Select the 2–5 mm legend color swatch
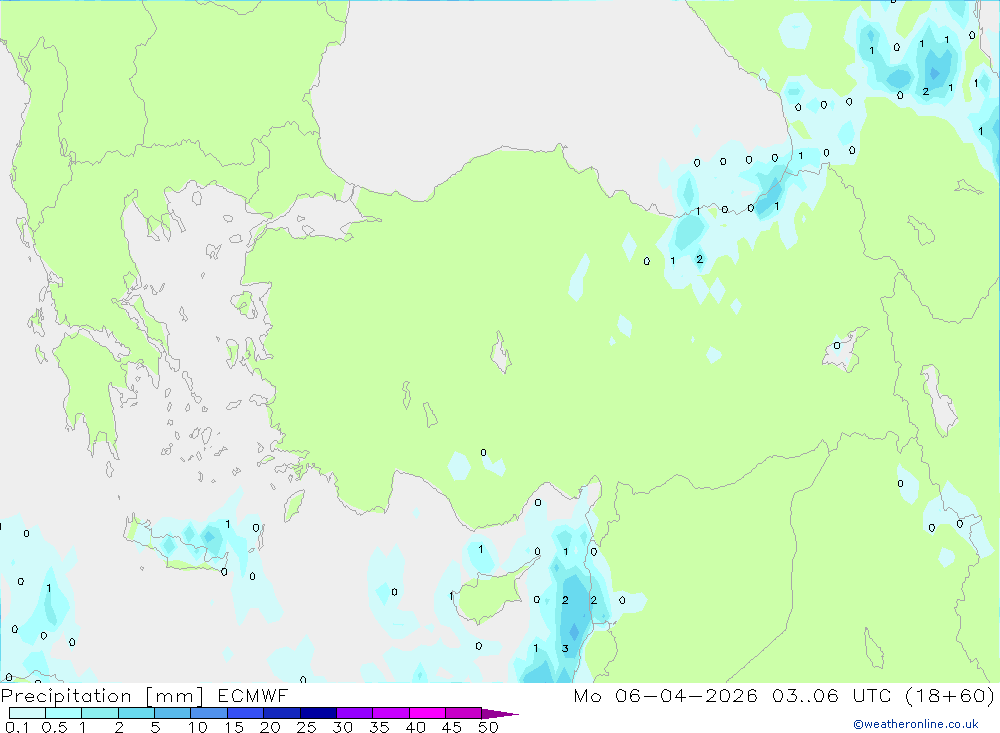Viewport: 1000px width, 733px height. tap(136, 713)
